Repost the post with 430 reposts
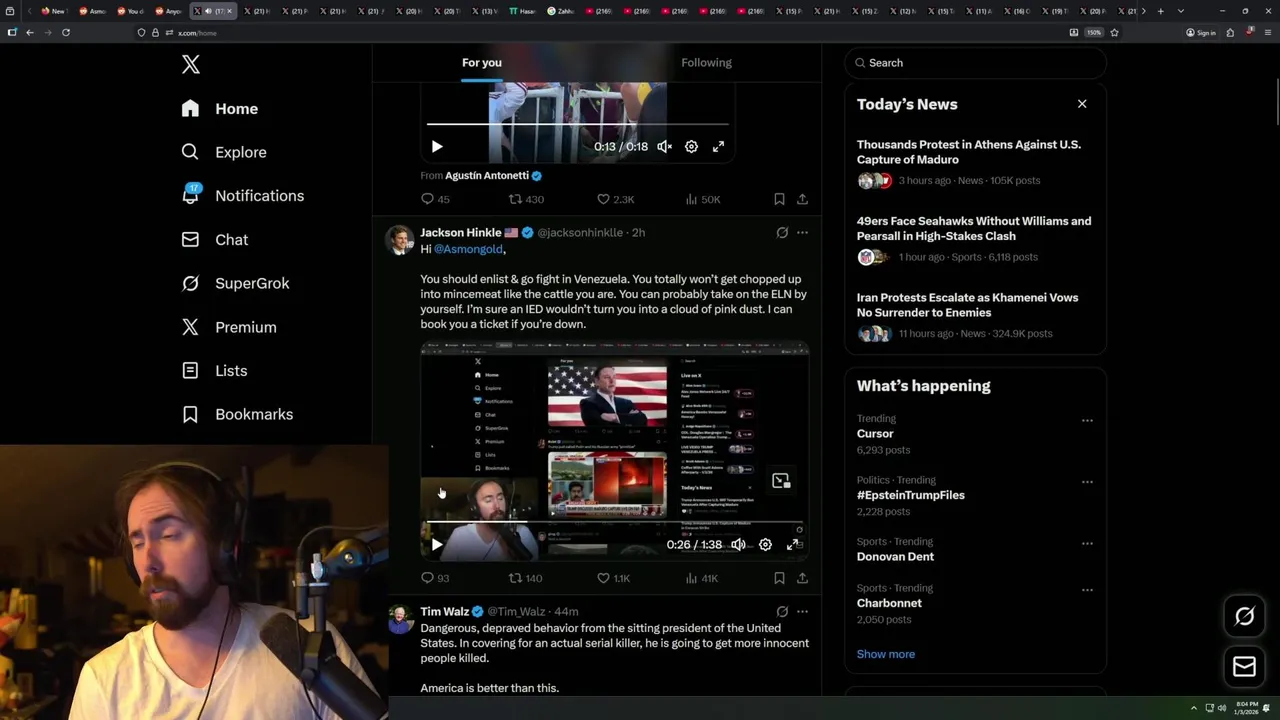The height and width of the screenshot is (720, 1280). pos(526,199)
